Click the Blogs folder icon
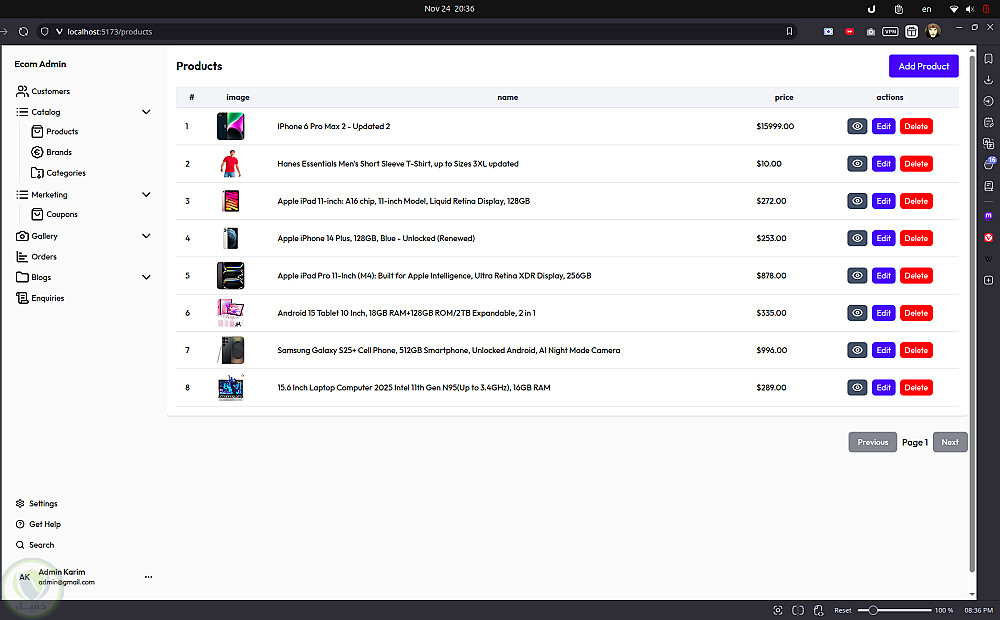Image resolution: width=1000 pixels, height=620 pixels. pos(22,277)
